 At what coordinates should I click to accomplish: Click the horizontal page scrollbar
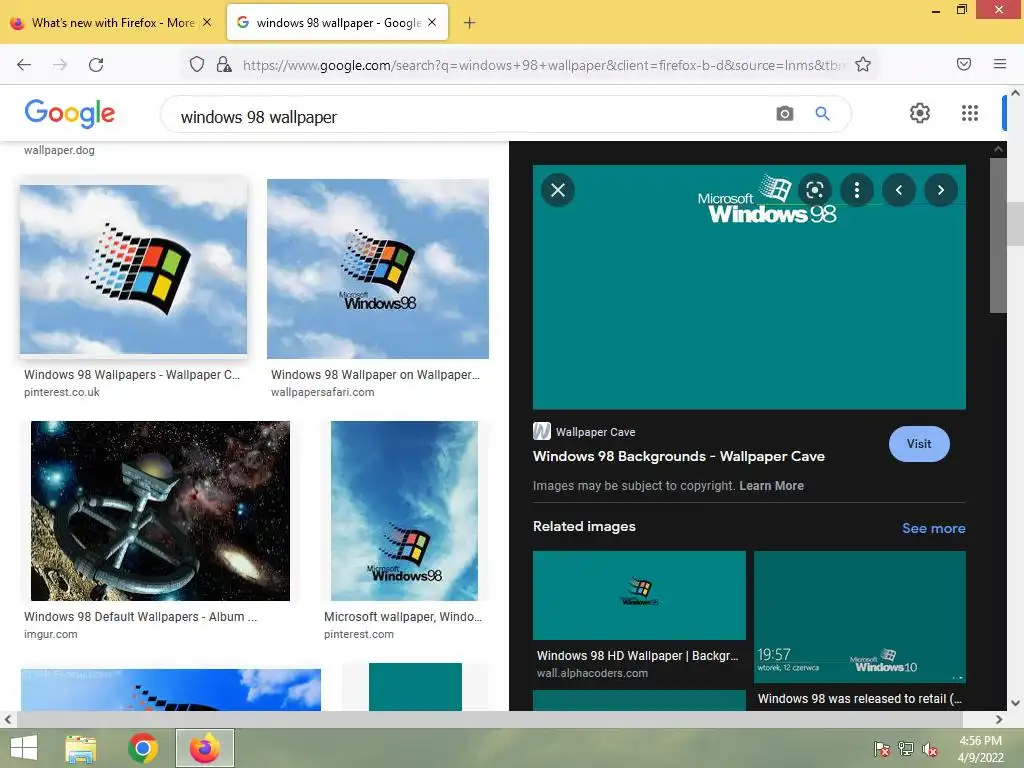488,720
